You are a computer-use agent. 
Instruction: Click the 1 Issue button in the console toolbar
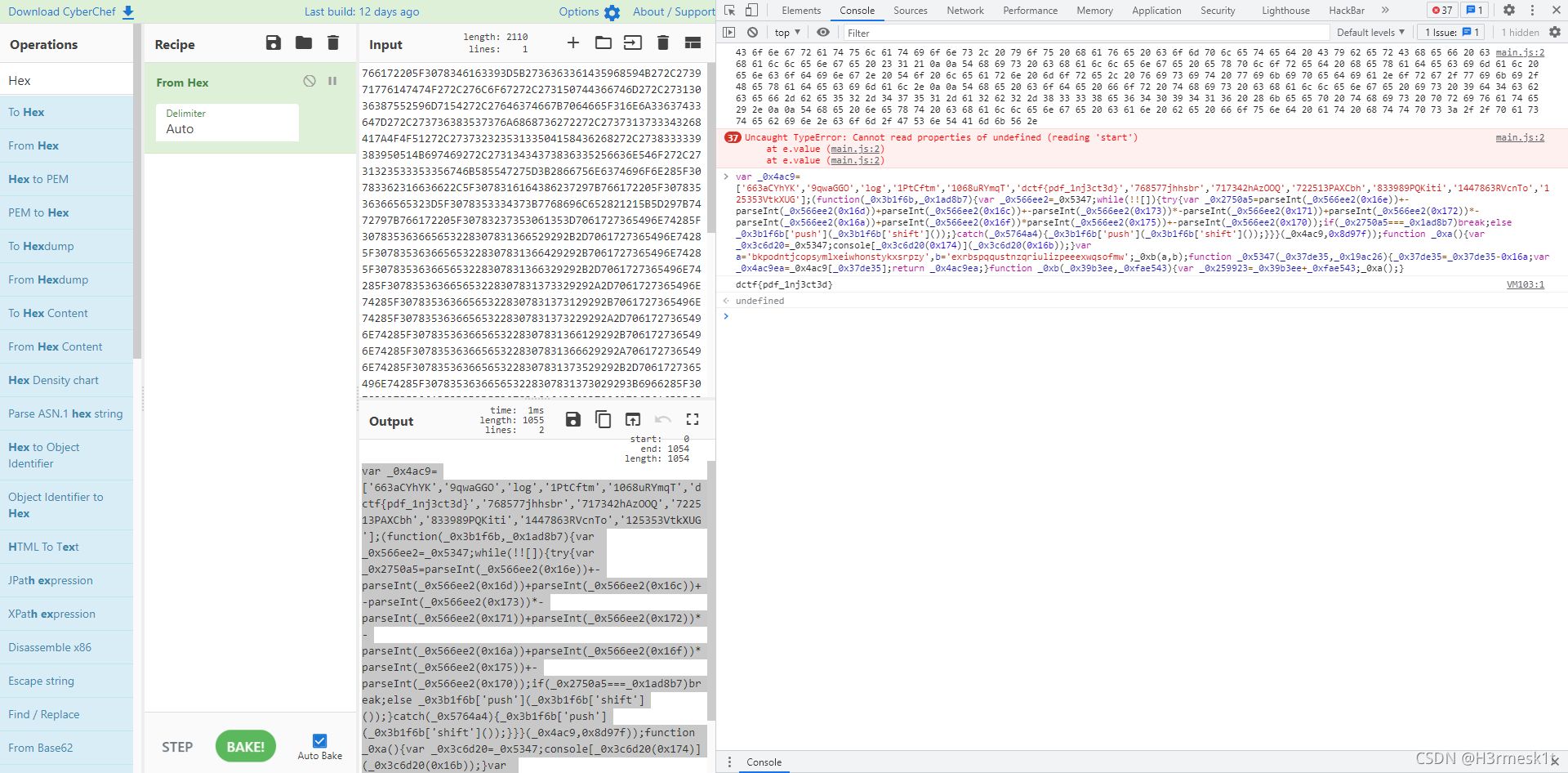click(x=1451, y=33)
